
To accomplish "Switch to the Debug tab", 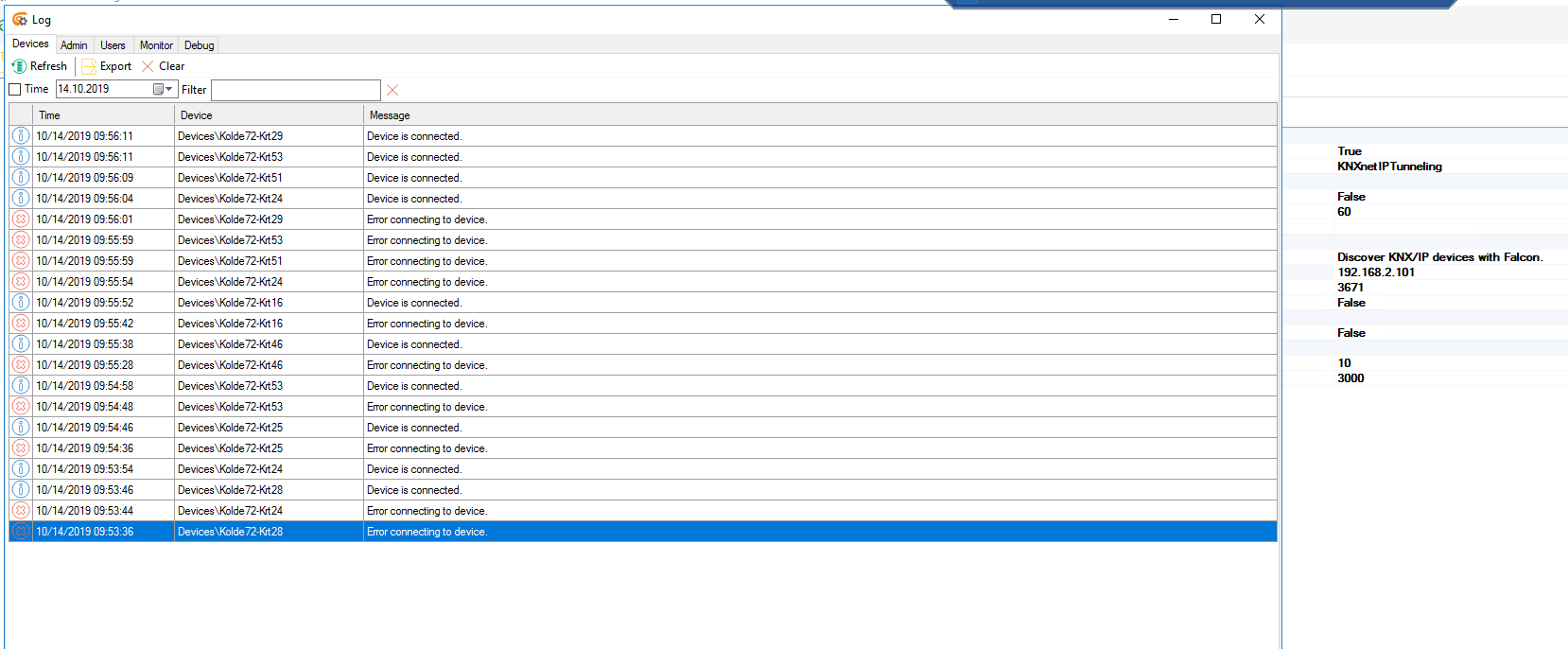I will point(199,45).
